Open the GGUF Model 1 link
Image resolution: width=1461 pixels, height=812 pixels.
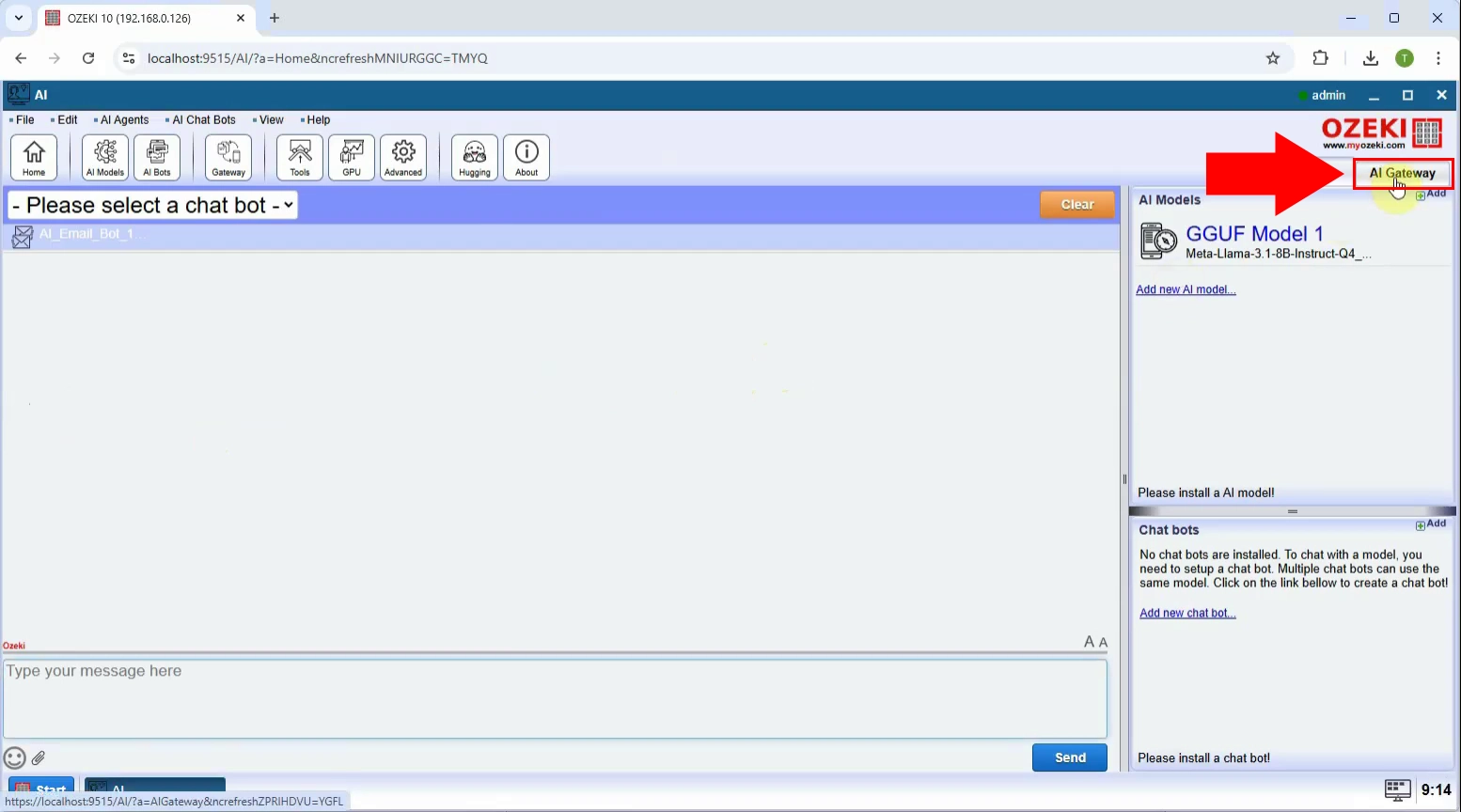1254,234
